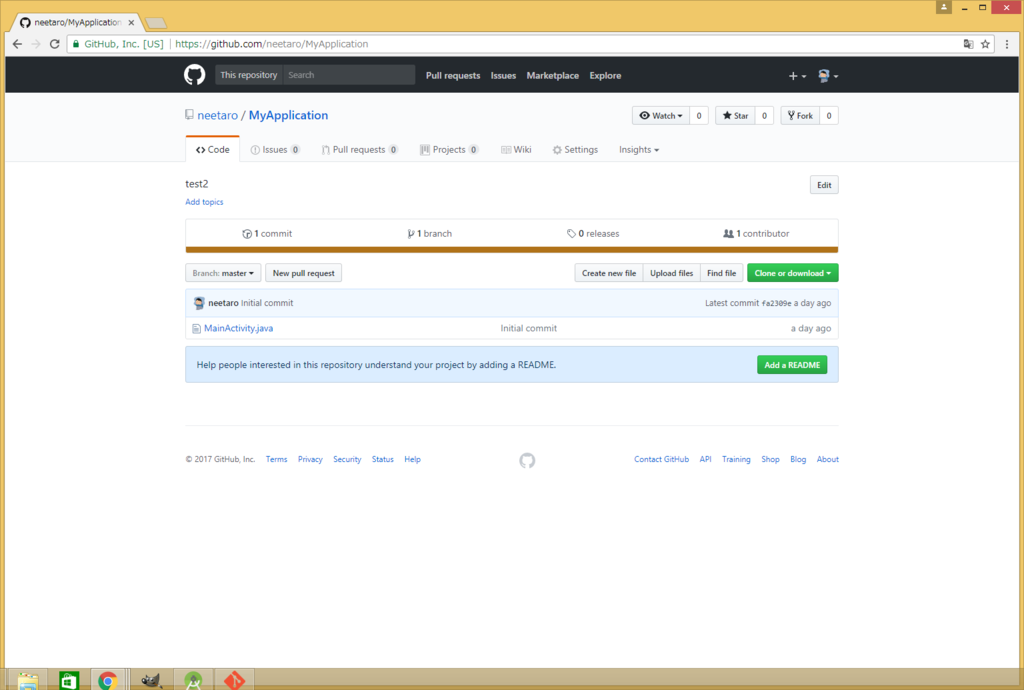1024x690 pixels.
Task: Expand the Clone or download menu
Action: pos(792,273)
